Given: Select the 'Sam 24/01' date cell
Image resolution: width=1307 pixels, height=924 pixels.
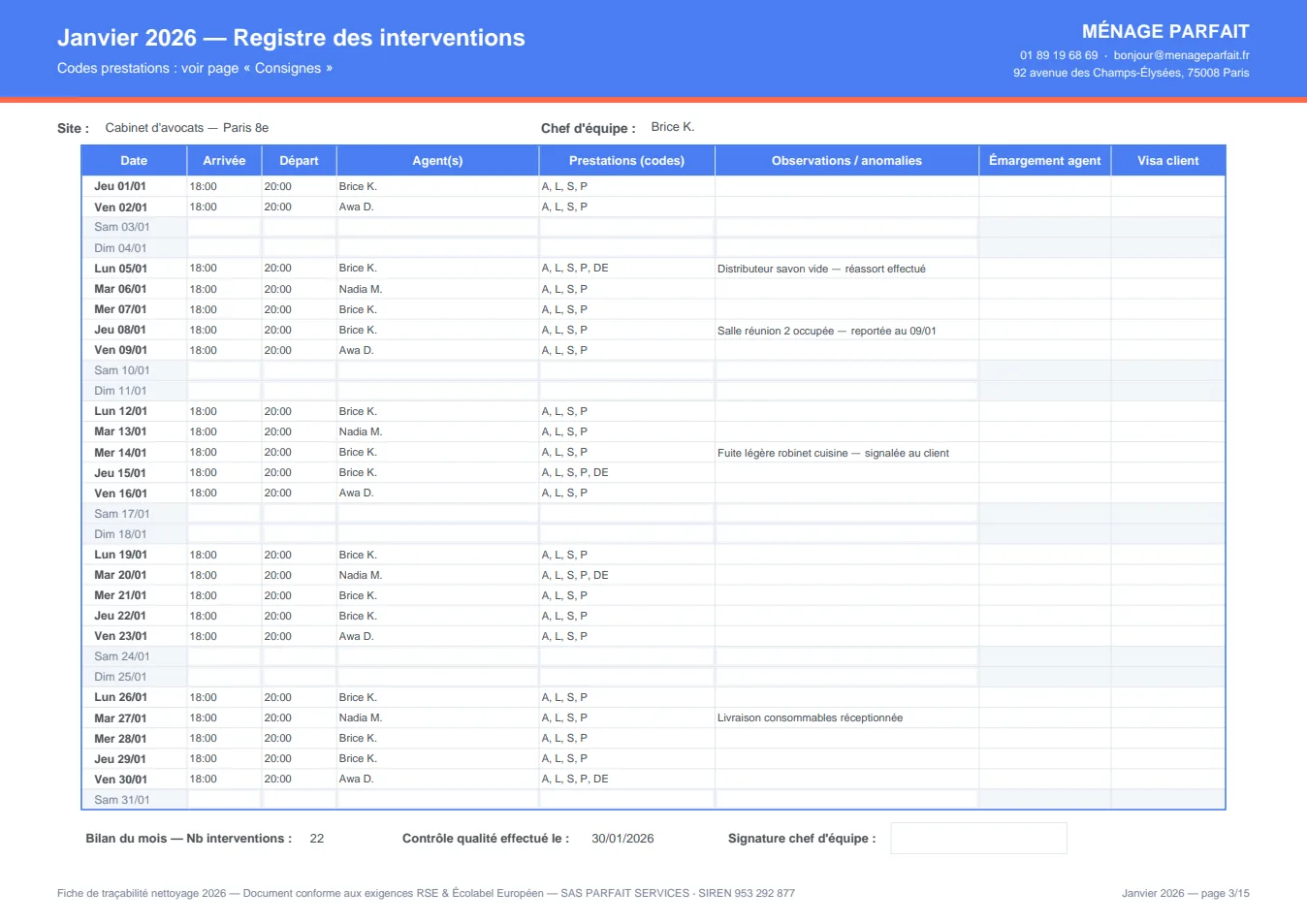Looking at the screenshot, I should click(134, 656).
